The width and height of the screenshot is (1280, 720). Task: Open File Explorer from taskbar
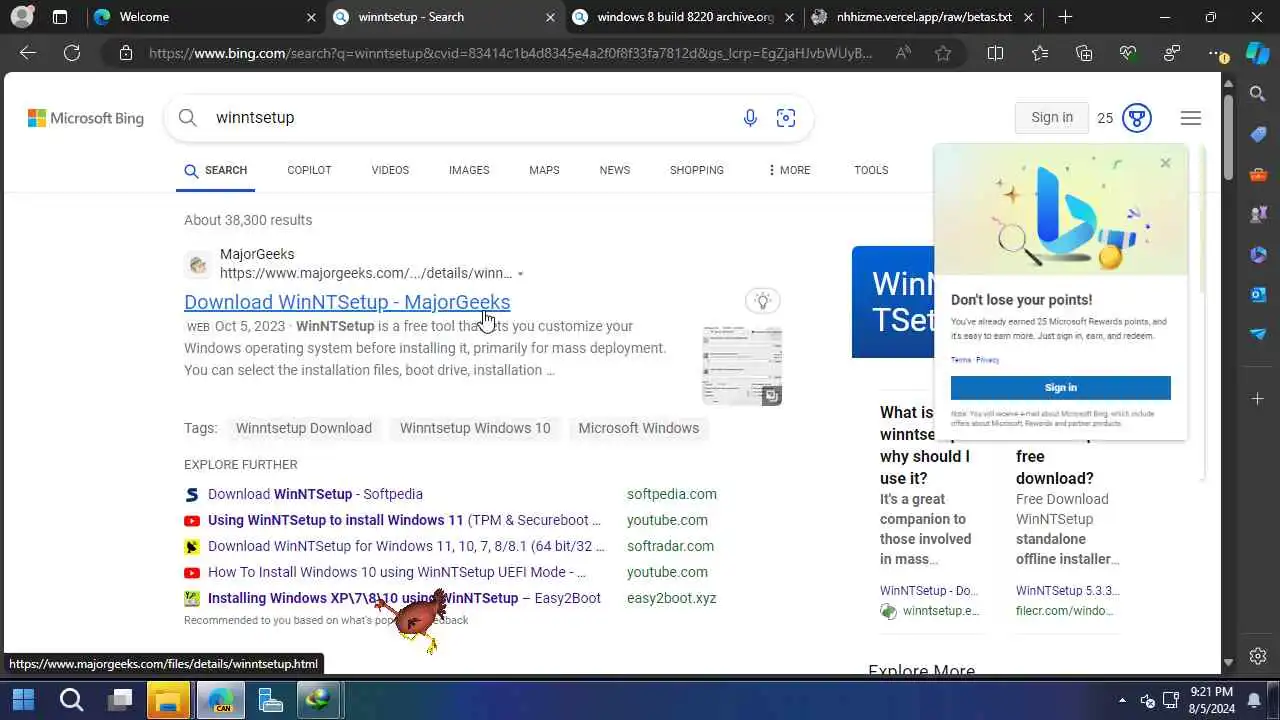click(x=169, y=699)
